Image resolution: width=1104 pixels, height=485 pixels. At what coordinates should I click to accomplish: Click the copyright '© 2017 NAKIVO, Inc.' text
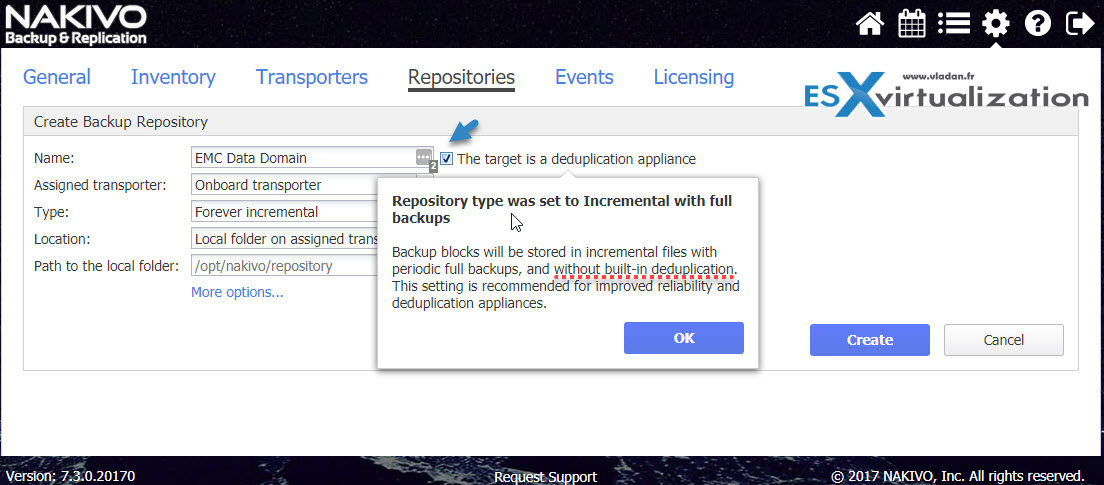(x=958, y=475)
